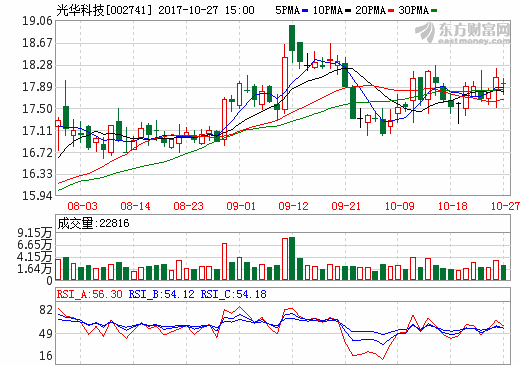Click the 10-09 date label
Image resolution: width=520 pixels, height=365 pixels.
click(399, 206)
